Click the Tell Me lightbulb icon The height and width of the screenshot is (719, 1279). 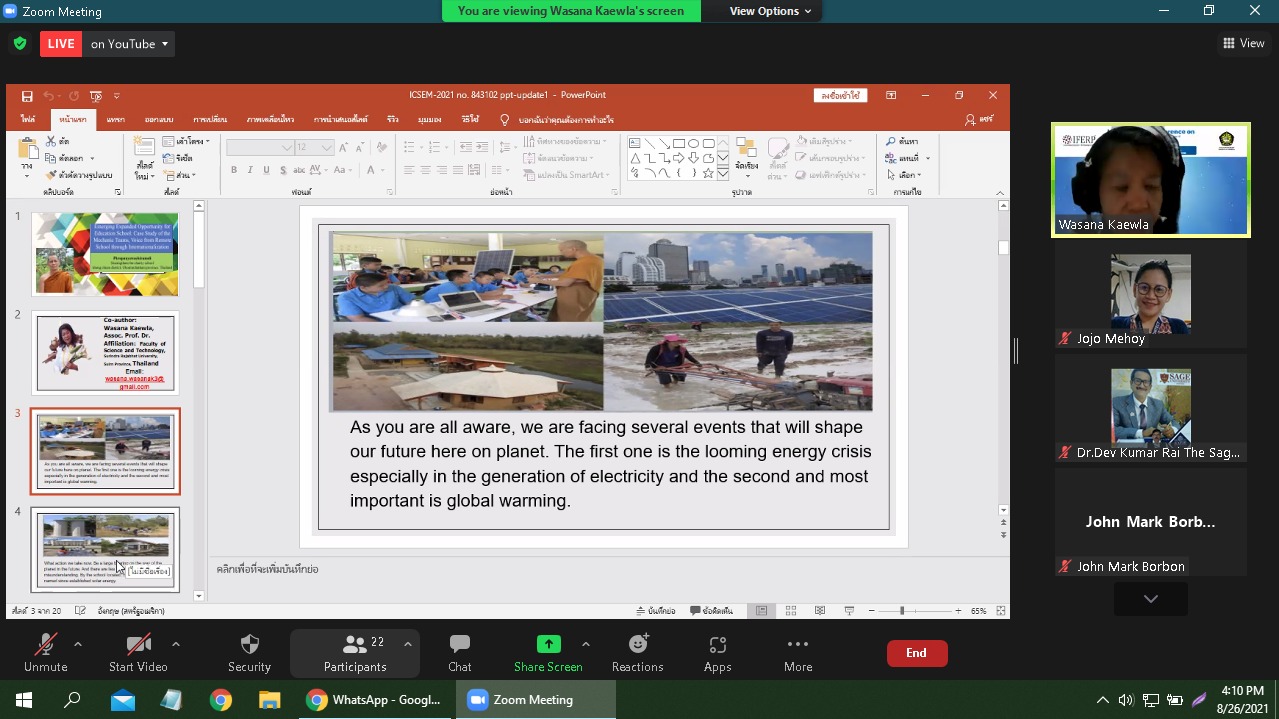[x=504, y=120]
